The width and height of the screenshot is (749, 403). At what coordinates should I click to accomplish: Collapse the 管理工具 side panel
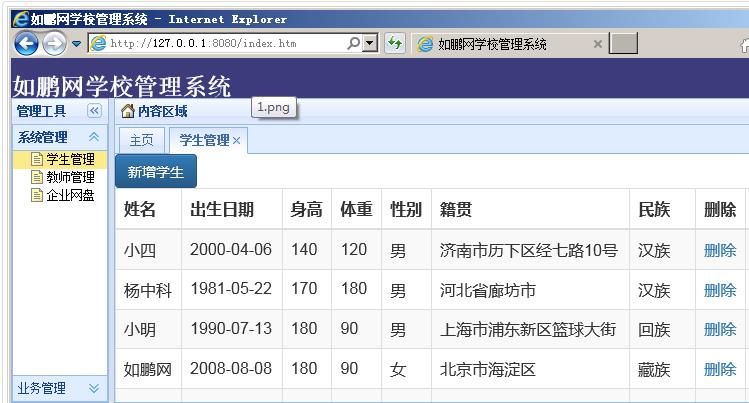(x=94, y=111)
